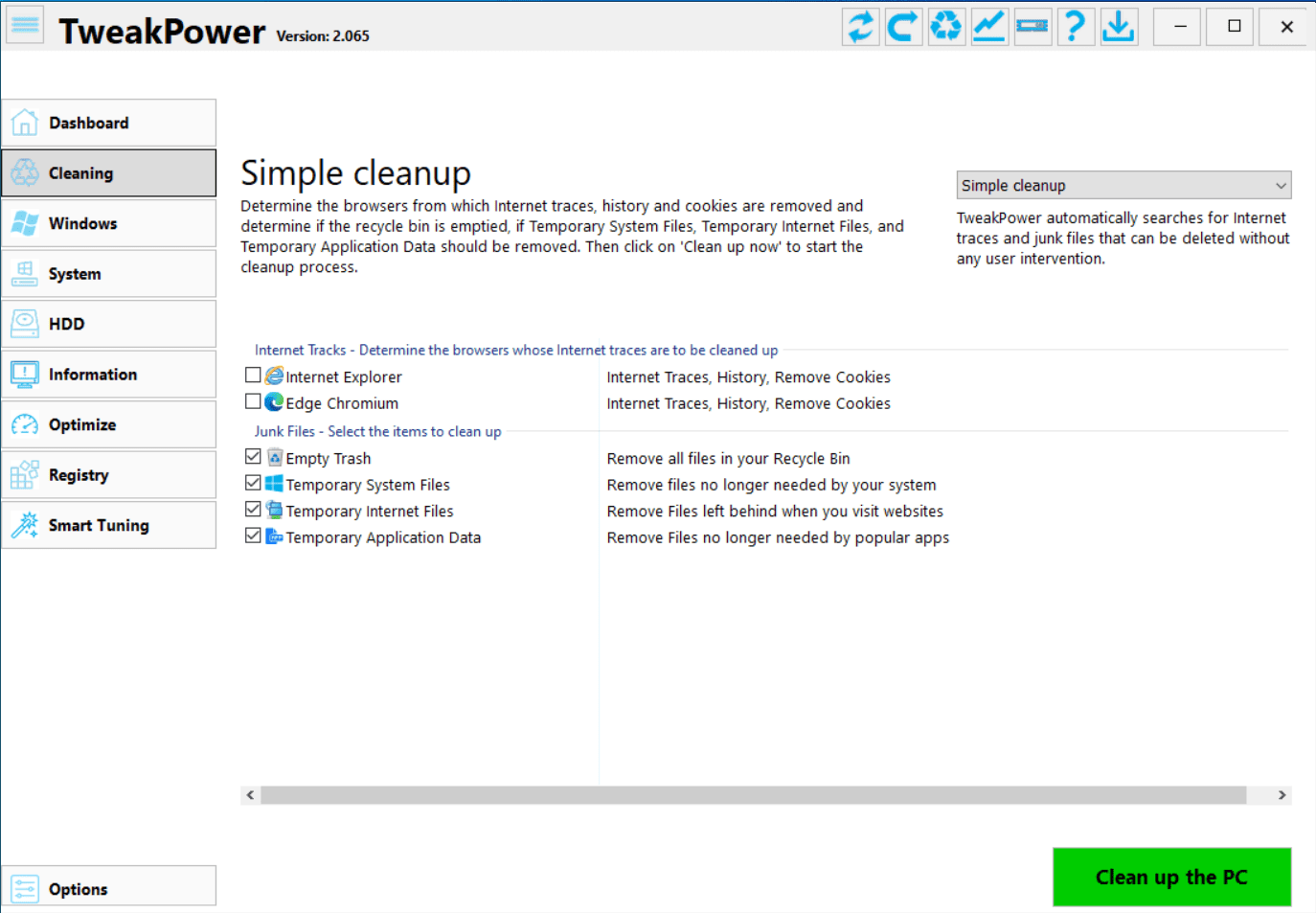This screenshot has width=1316, height=913.
Task: Click 'Remove all files in your Recycle Bin'
Action: coord(728,459)
